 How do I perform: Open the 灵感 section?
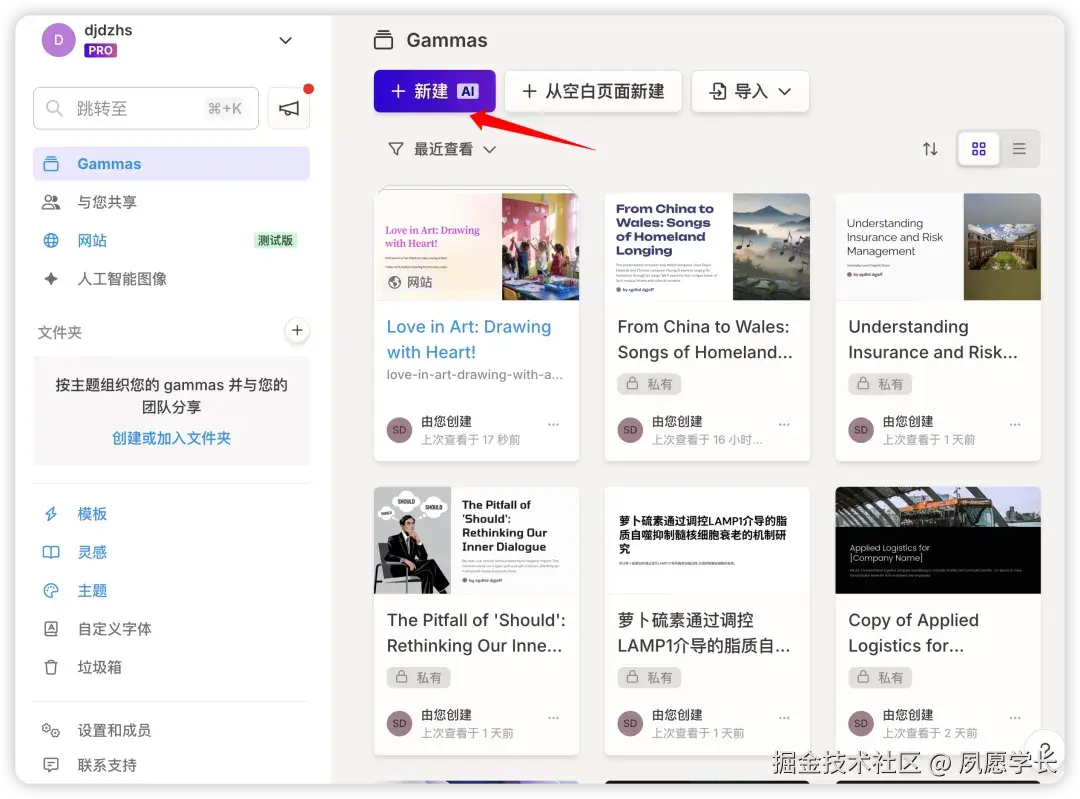tap(91, 551)
